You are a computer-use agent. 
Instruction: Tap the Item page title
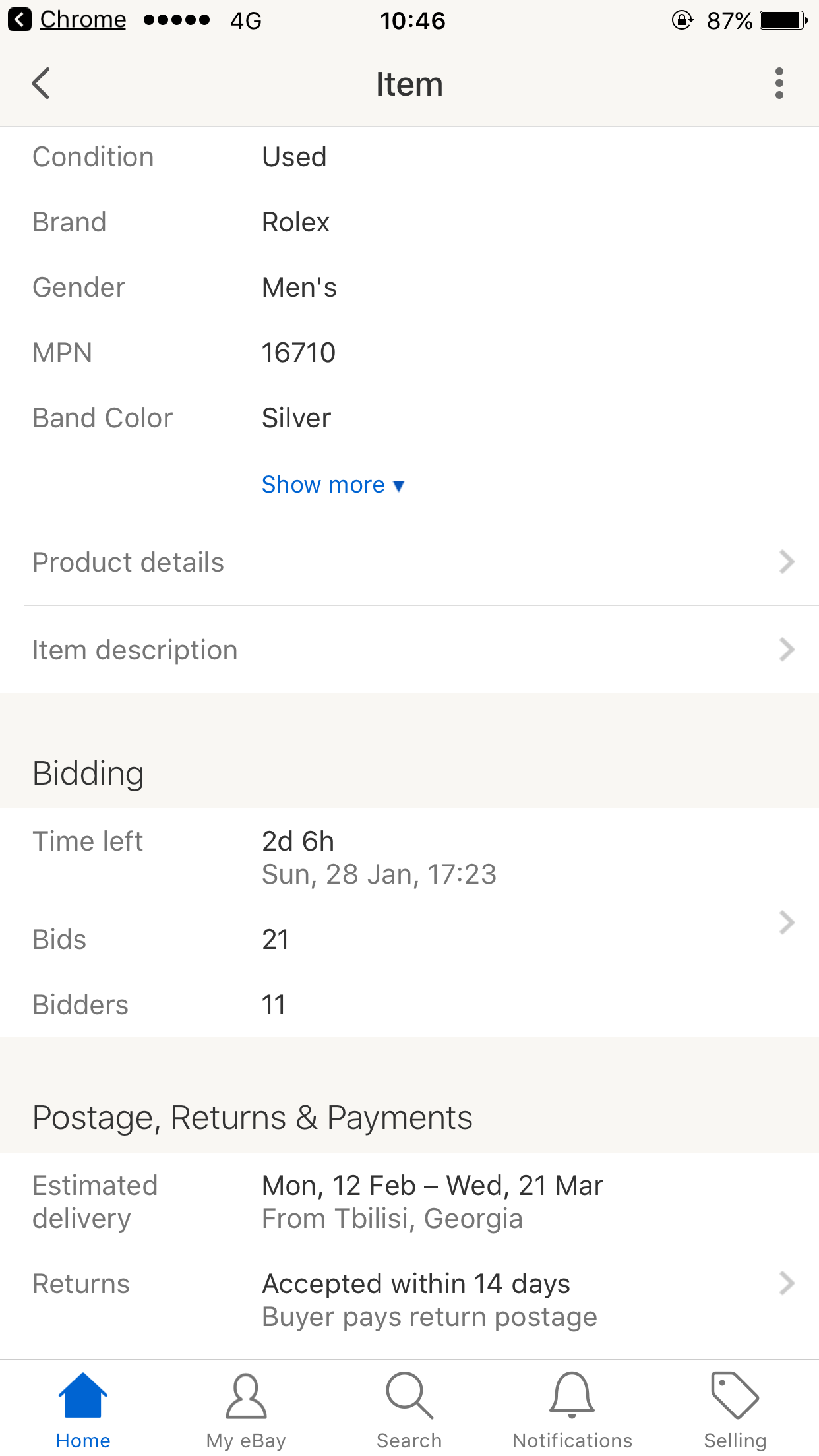pyautogui.click(x=409, y=84)
